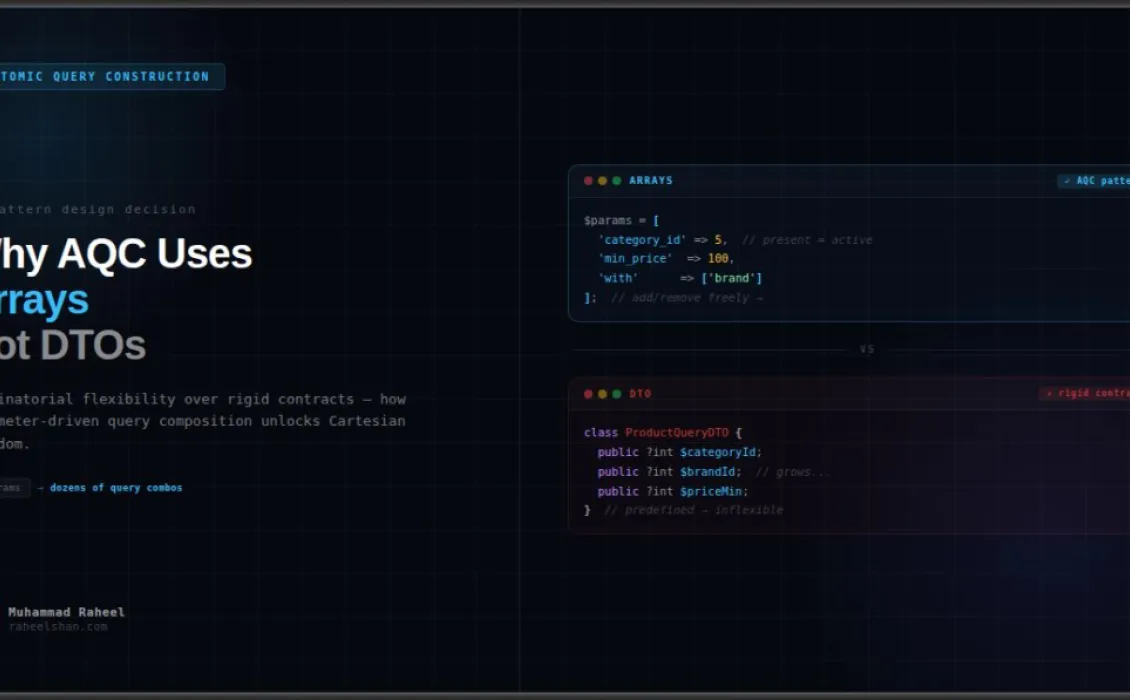Click the '$params = [' code line
Viewport: 1130px width, 700px height.
click(621, 221)
